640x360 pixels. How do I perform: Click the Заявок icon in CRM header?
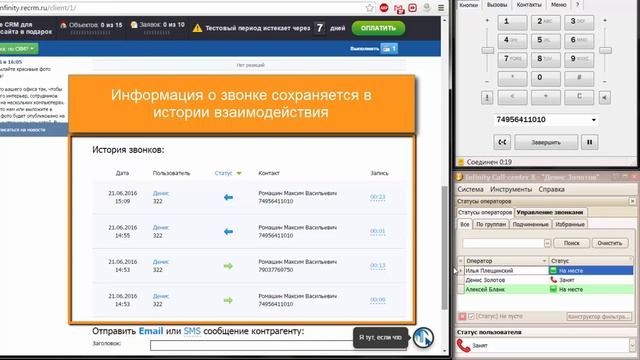point(134,25)
